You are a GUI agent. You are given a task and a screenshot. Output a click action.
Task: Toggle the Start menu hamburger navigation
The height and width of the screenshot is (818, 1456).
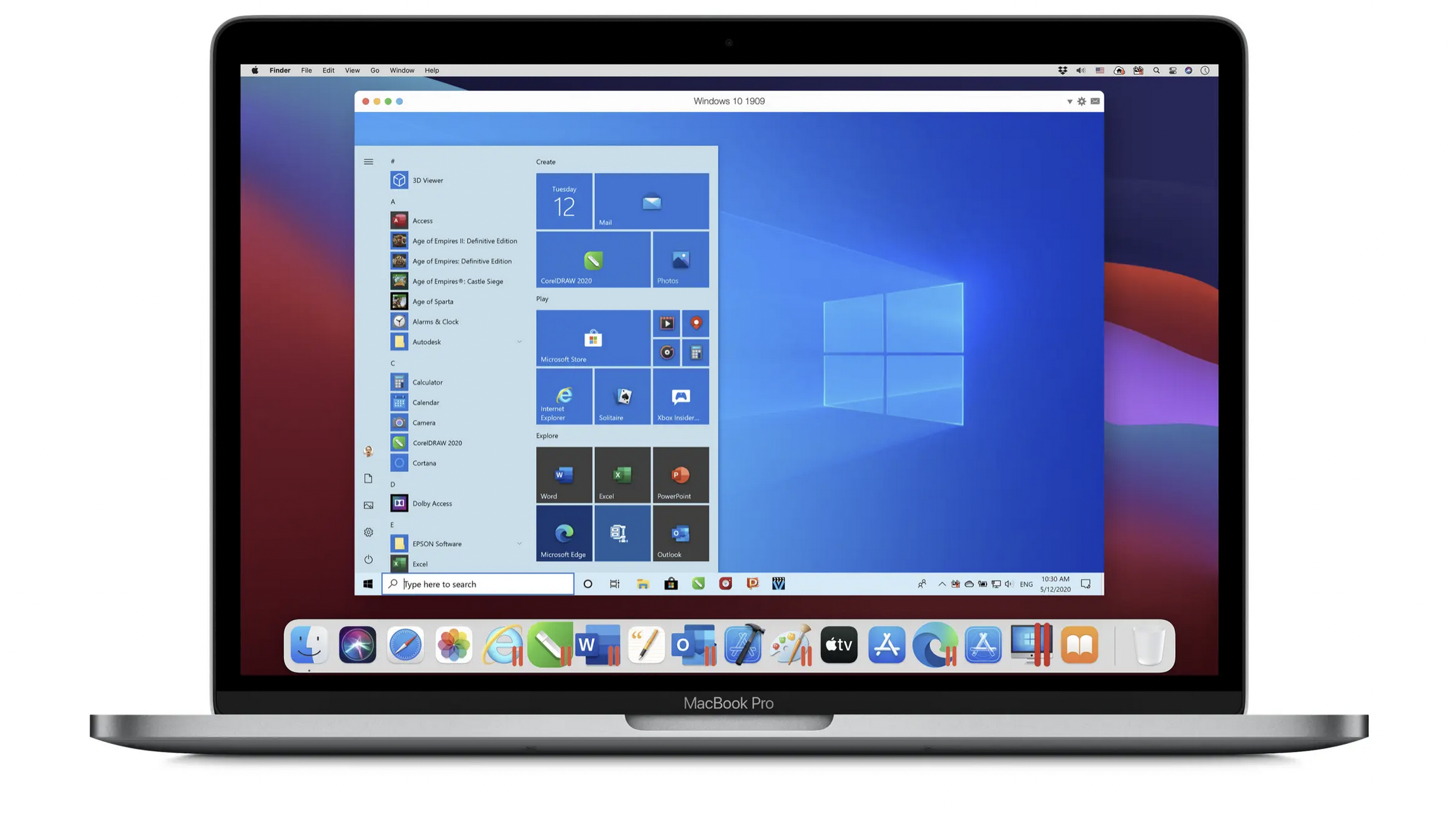(x=368, y=162)
